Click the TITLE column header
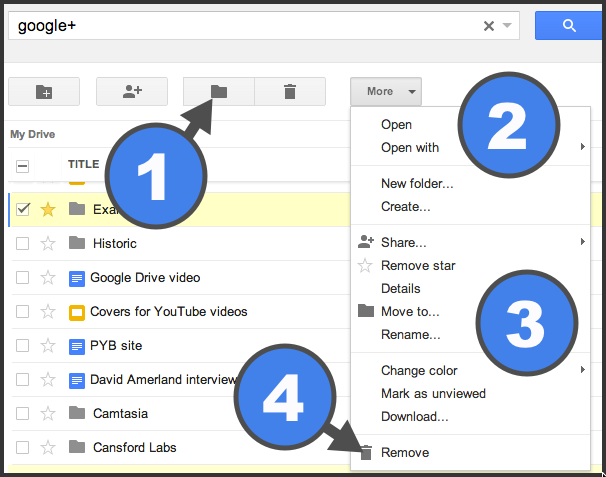Viewport: 606px width, 477px height. pos(83,164)
